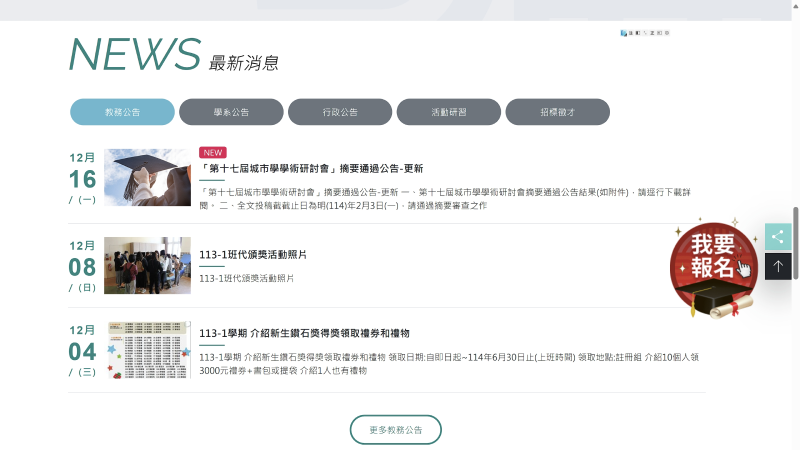
Task: Click the group photo thumbnail for Dec 08
Action: point(147,265)
